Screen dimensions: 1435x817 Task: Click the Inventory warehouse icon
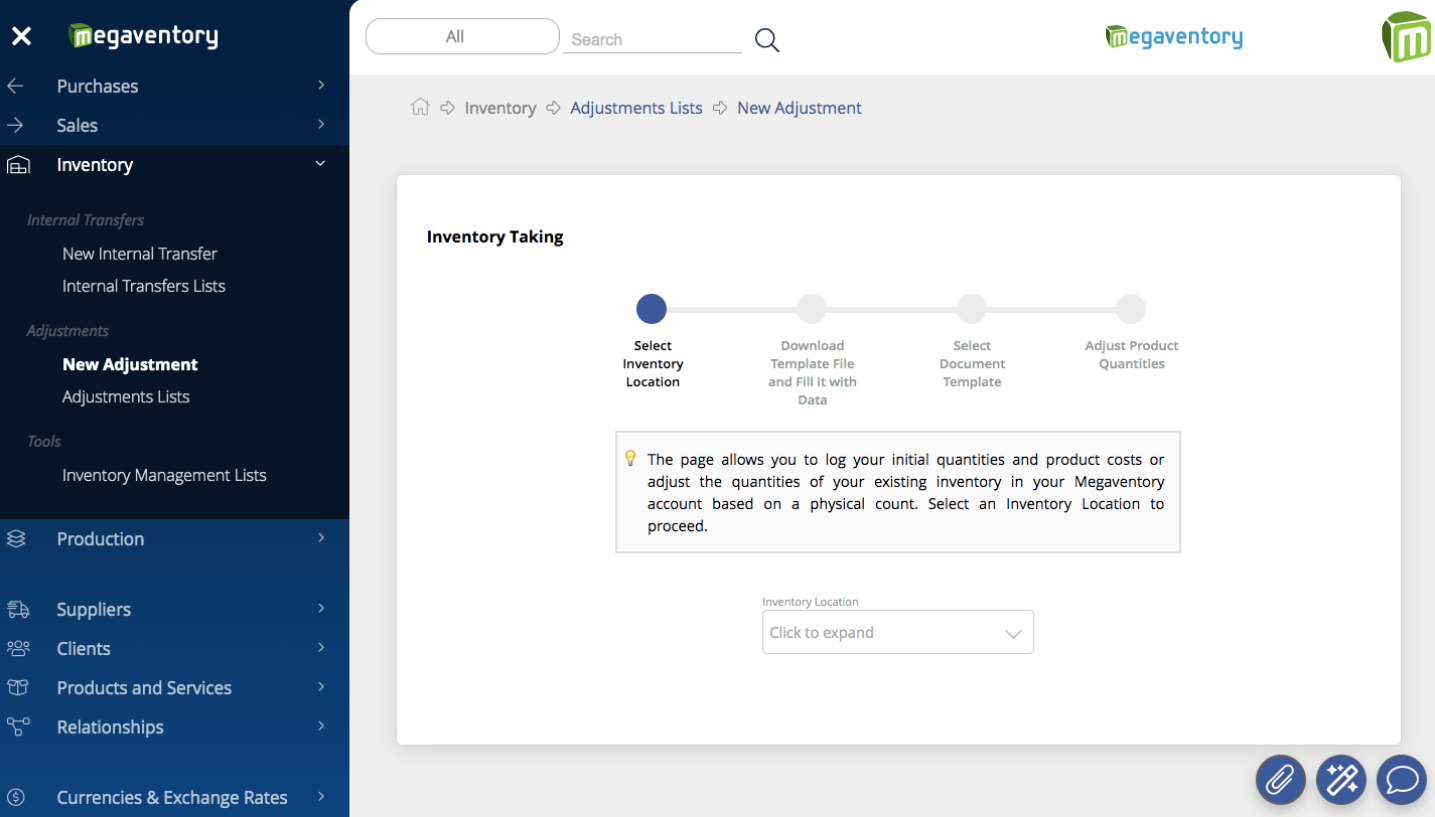[x=18, y=165]
